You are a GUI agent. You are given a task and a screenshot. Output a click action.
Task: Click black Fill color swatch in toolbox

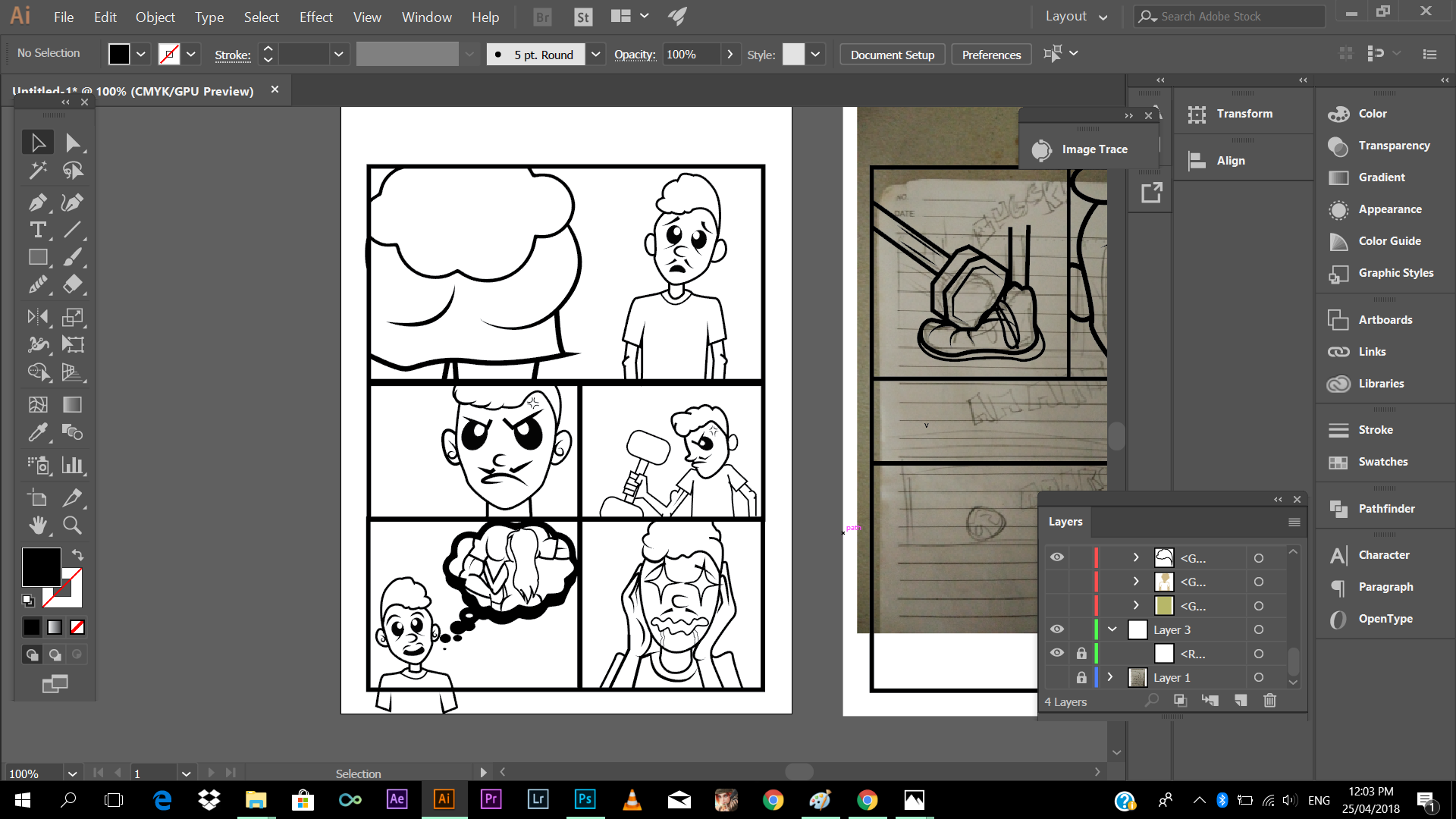(x=41, y=567)
